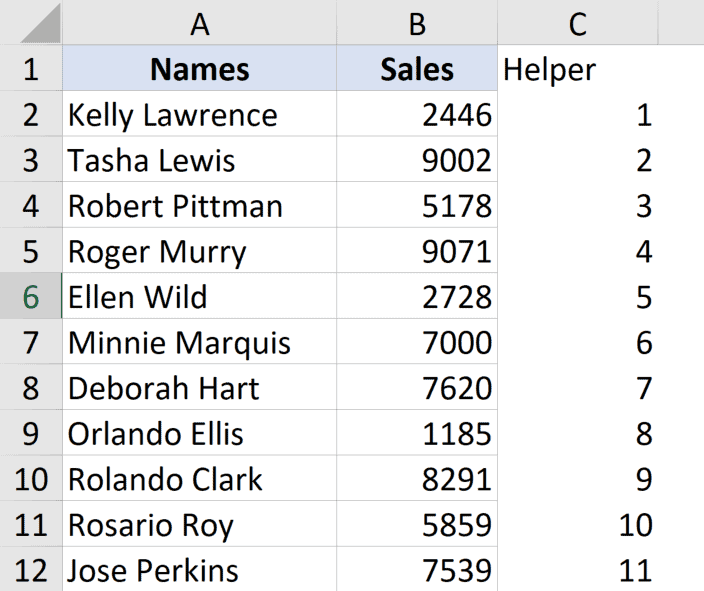Image resolution: width=704 pixels, height=591 pixels.
Task: Select row 2 header
Action: point(31,115)
